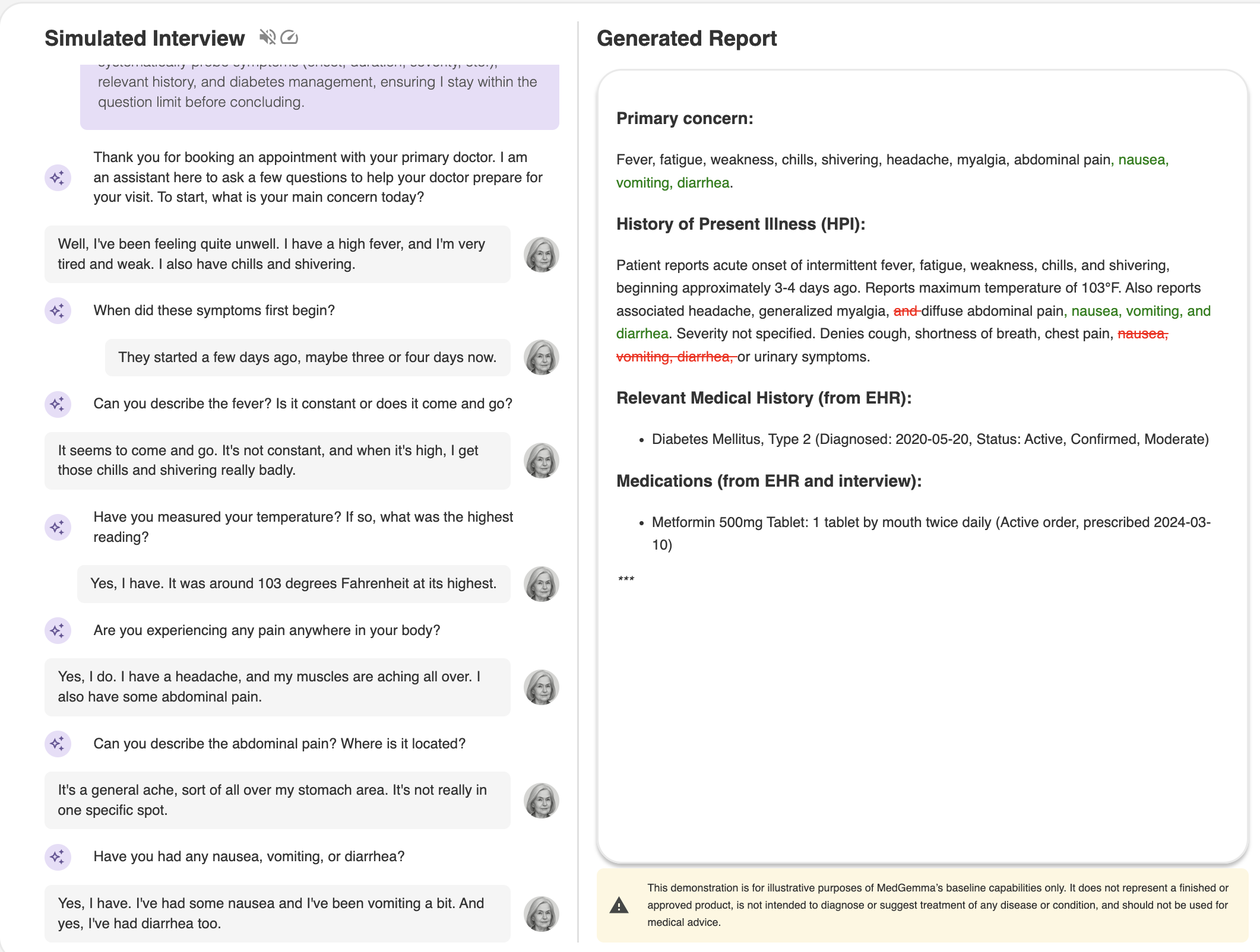
Task: Click green 'nausea, vomiting, and diarrhea' HPI addition
Action: (x=1140, y=311)
